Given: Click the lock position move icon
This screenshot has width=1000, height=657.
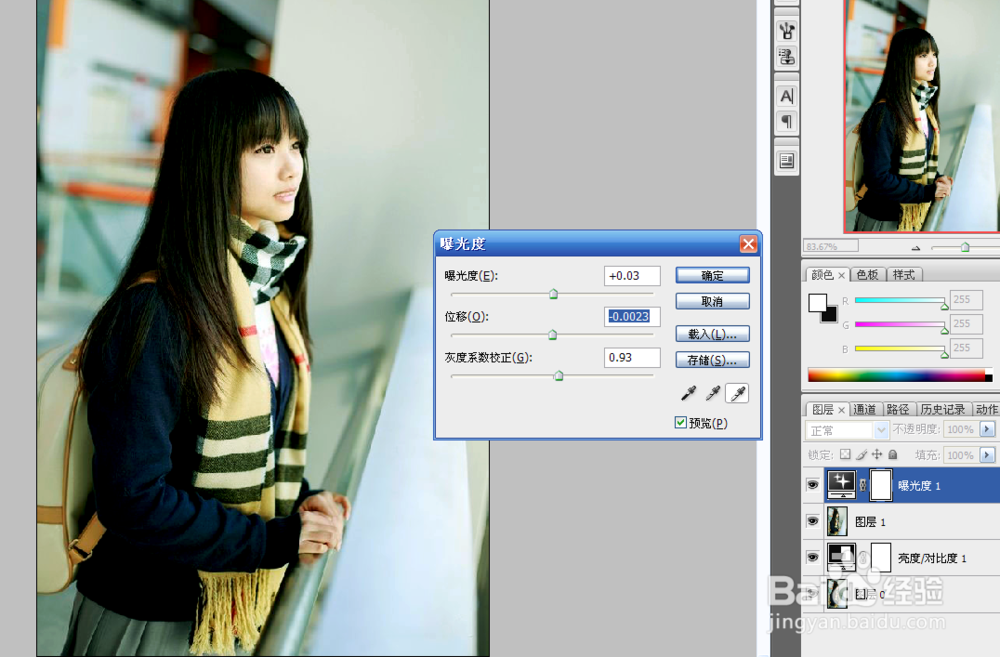Looking at the screenshot, I should pyautogui.click(x=877, y=454).
